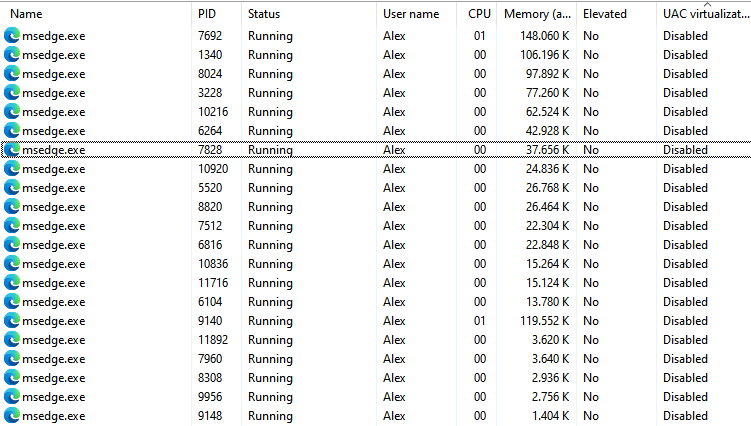Viewport: 751px width, 426px height.
Task: Click the PID cell 1340
Action: click(x=210, y=55)
